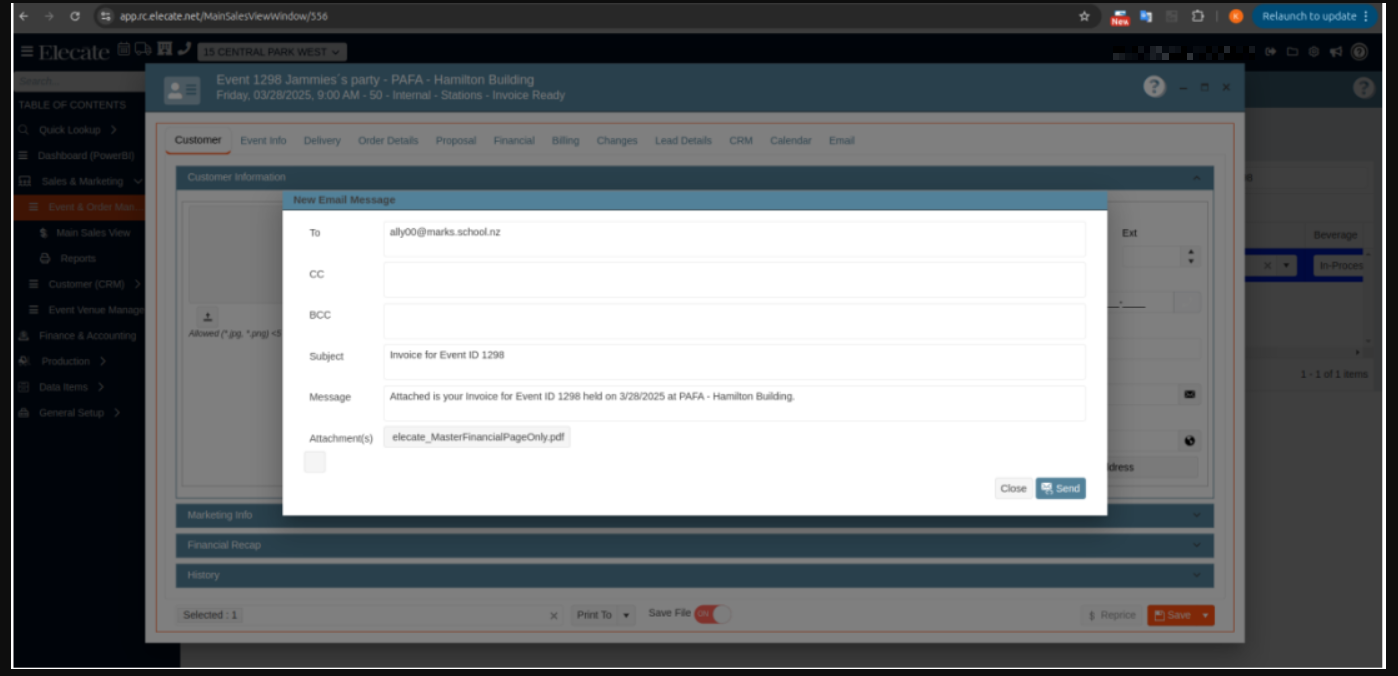The image size is (1398, 676).
Task: Close the New Email Message dialog
Action: 1013,488
